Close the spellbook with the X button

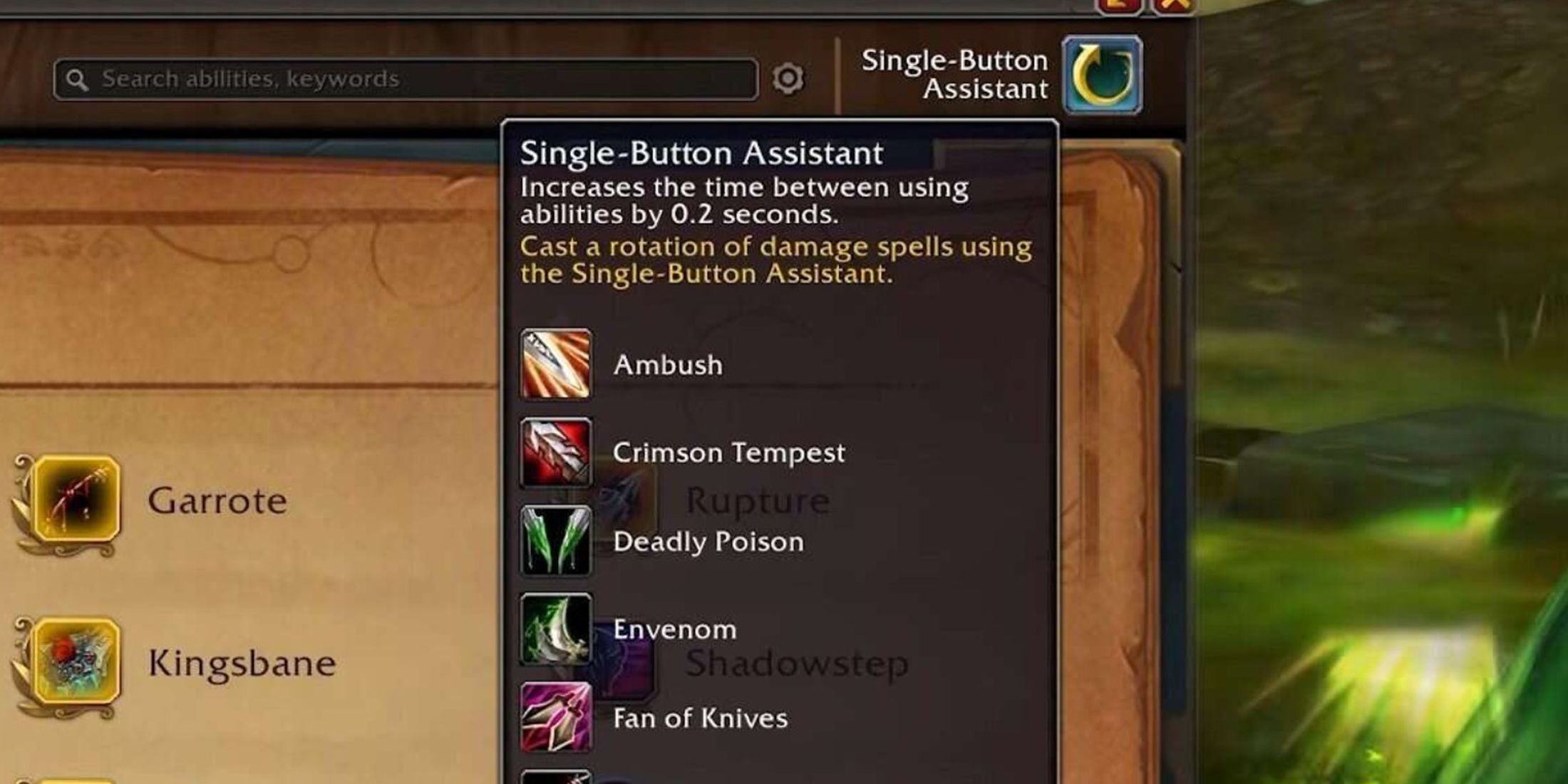[x=1174, y=6]
